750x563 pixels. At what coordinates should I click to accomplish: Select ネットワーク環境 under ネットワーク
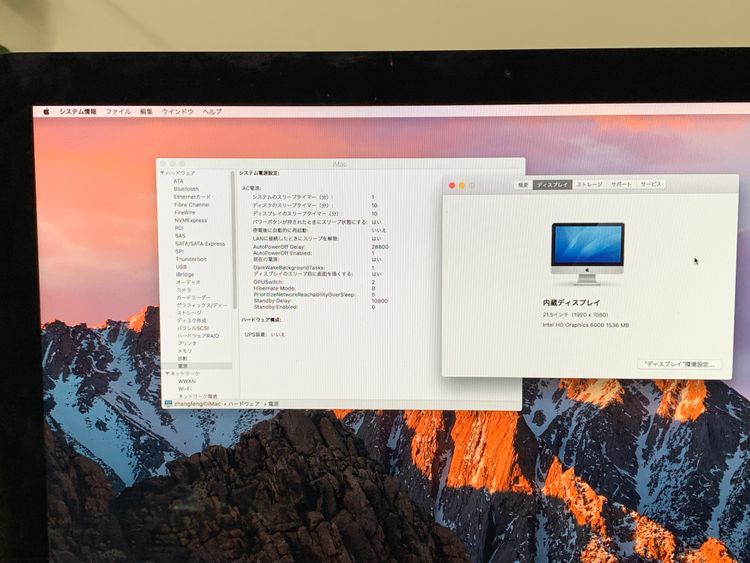198,396
